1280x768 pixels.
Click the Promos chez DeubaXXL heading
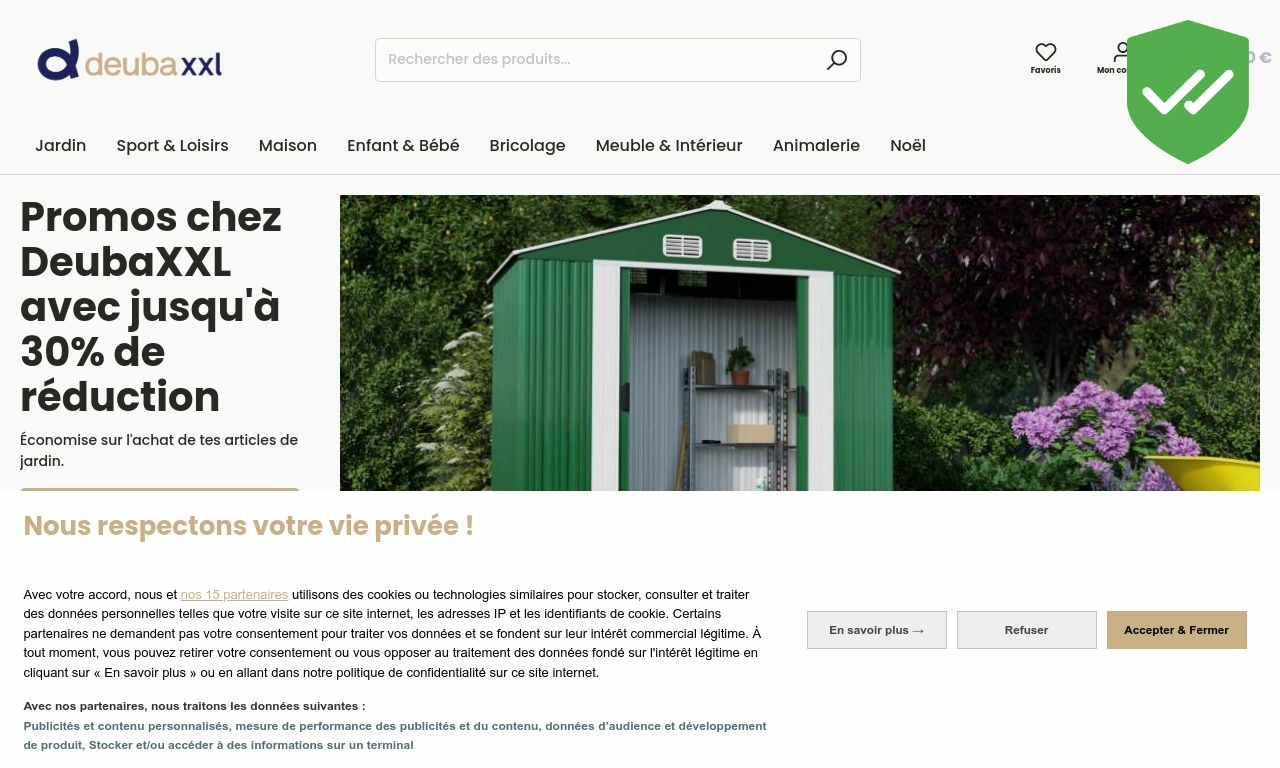click(x=151, y=307)
